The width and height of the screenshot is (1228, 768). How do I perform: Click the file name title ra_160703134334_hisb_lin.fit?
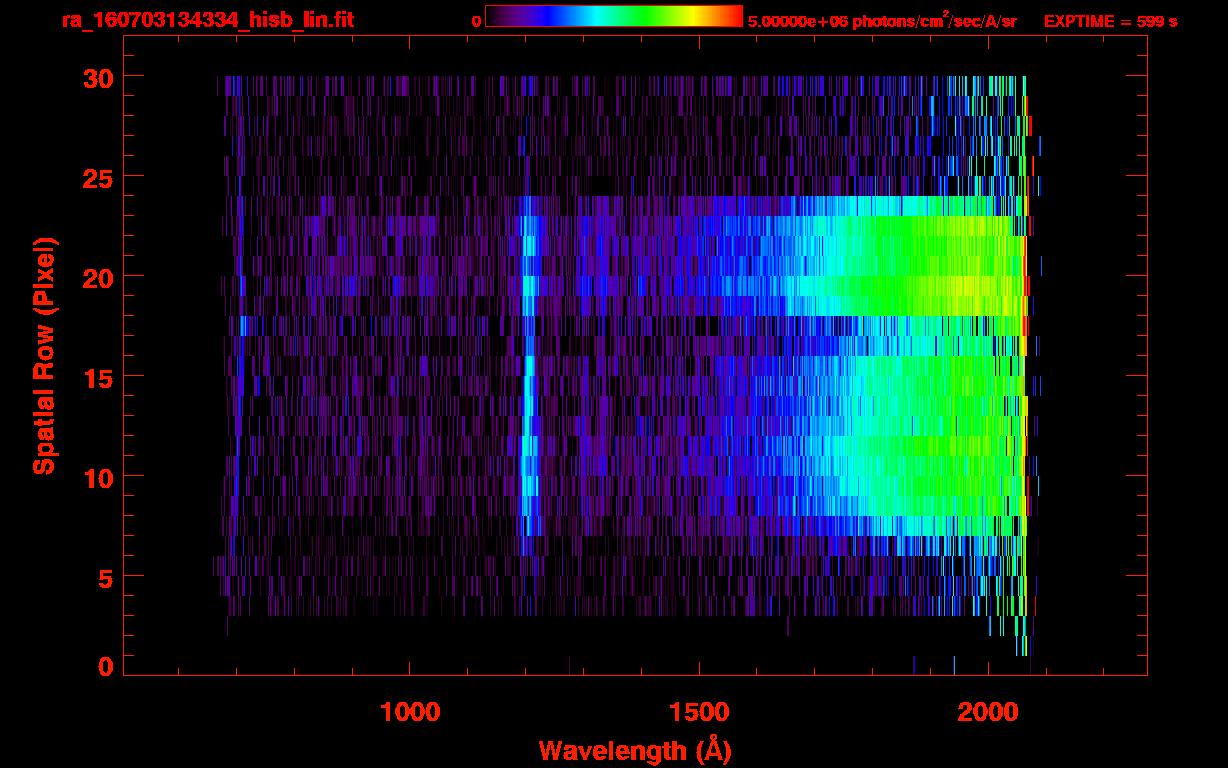207,20
